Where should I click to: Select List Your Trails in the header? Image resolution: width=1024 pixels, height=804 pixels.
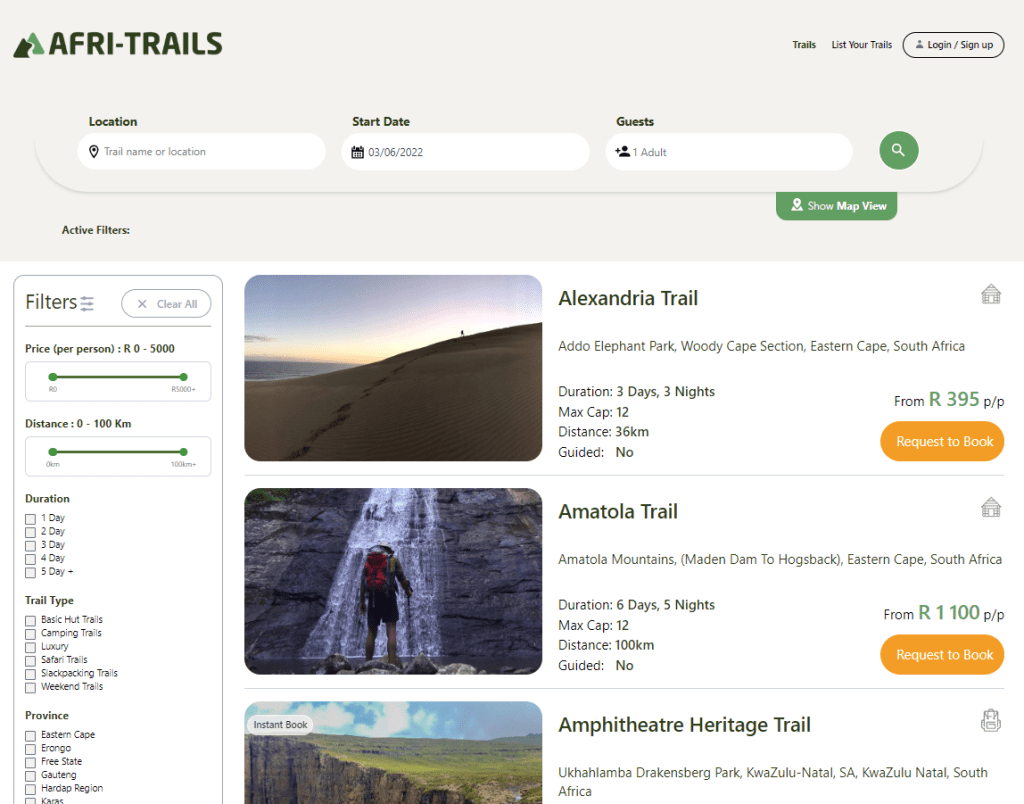(861, 44)
